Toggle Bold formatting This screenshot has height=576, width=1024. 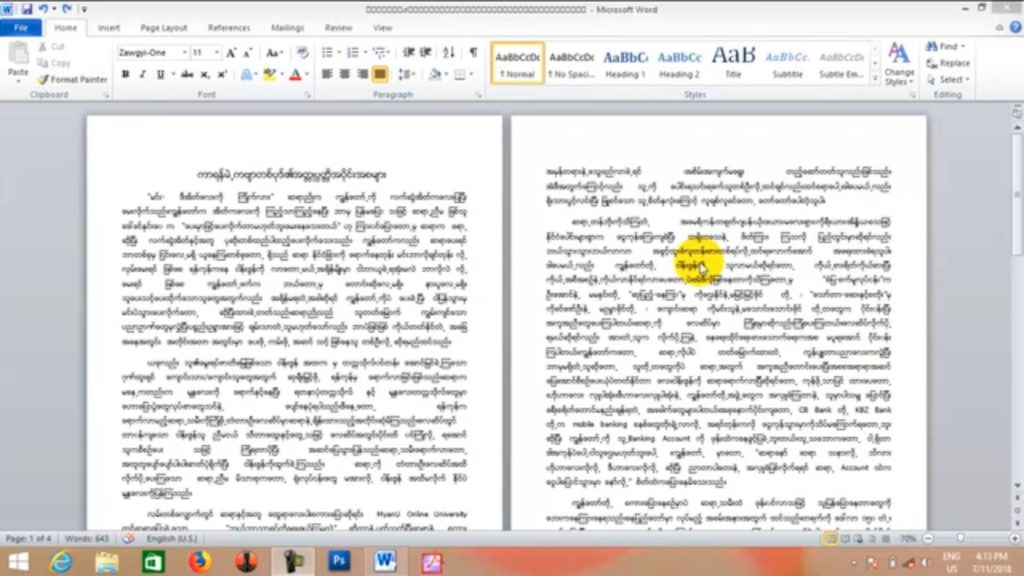tap(125, 74)
